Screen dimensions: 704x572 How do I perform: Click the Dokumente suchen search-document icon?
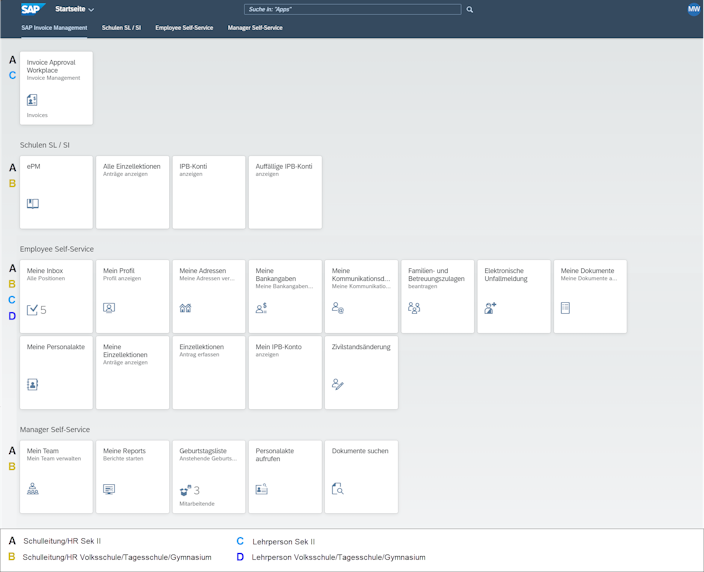click(x=338, y=489)
